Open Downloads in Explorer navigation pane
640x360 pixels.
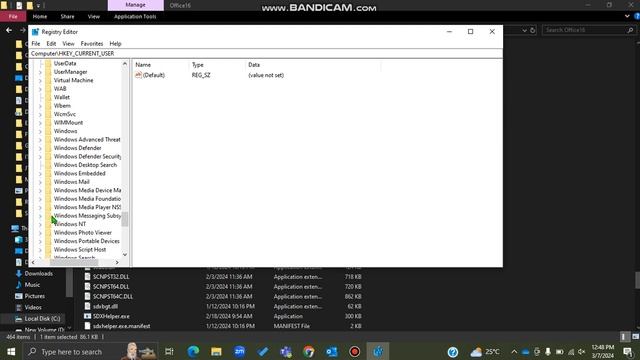[x=38, y=273]
